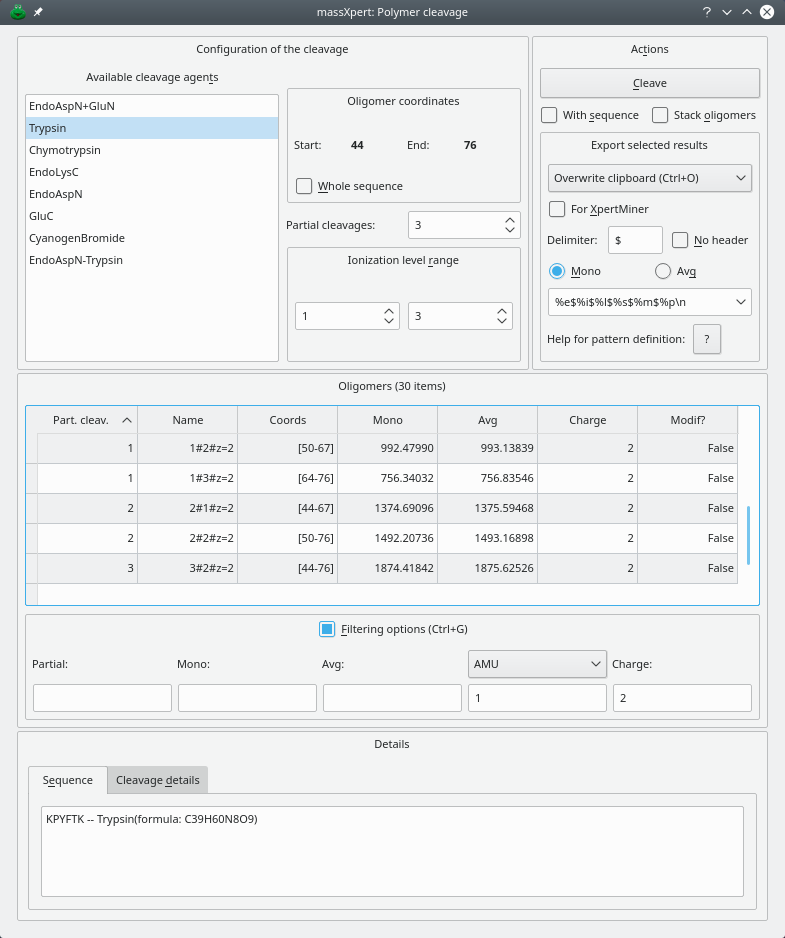Viewport: 785px width, 938px height.
Task: Click the oligomers table vertical scrollbar
Action: coord(748,535)
